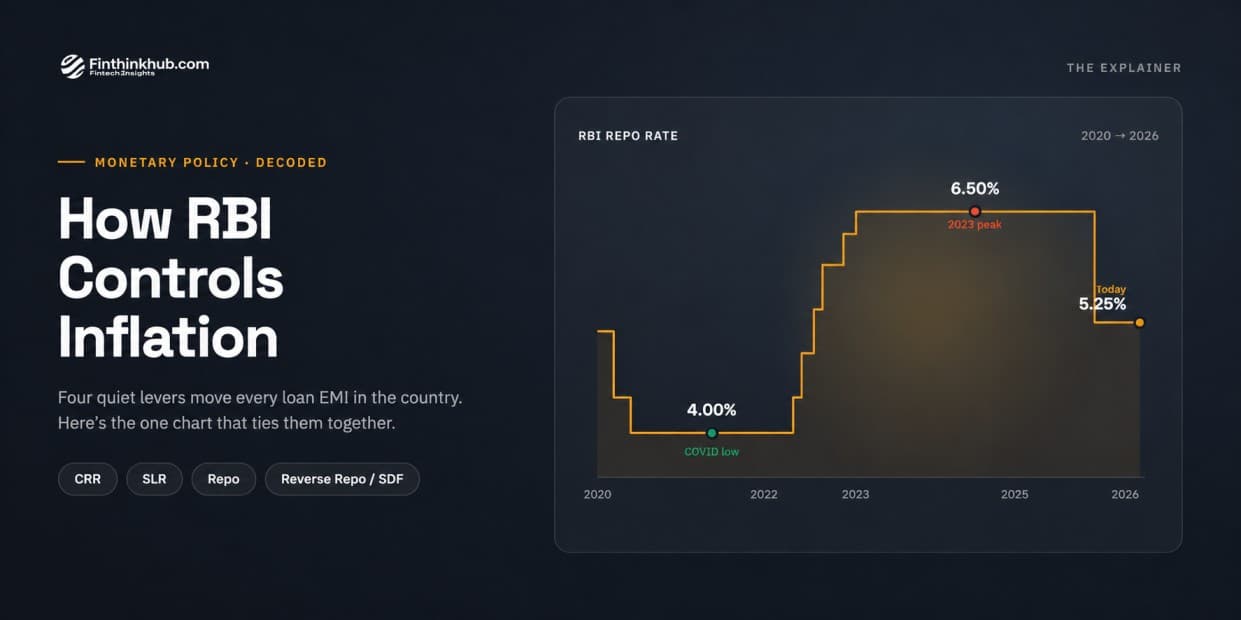This screenshot has height=620, width=1241.
Task: Click THE EXPLAINER label at top right
Action: coord(1124,68)
